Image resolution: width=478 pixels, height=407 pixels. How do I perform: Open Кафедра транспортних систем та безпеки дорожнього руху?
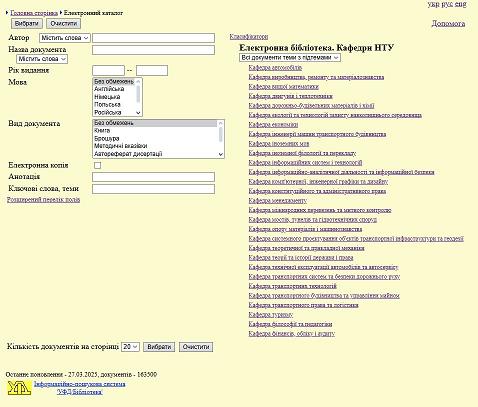(x=324, y=277)
